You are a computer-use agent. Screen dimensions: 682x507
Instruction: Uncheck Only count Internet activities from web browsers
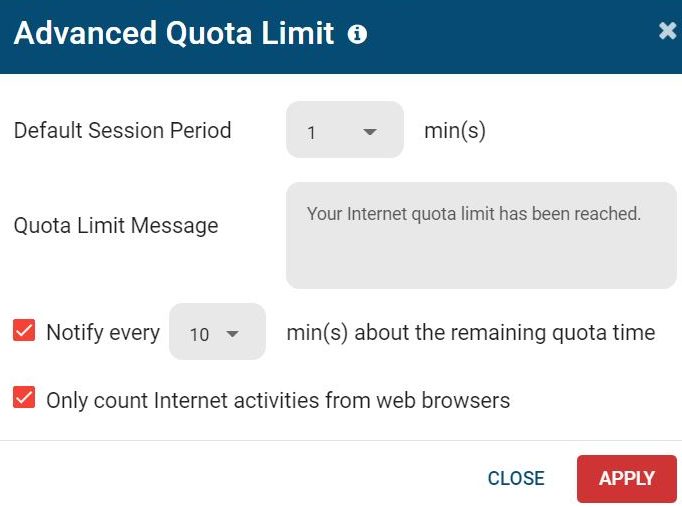pos(24,397)
